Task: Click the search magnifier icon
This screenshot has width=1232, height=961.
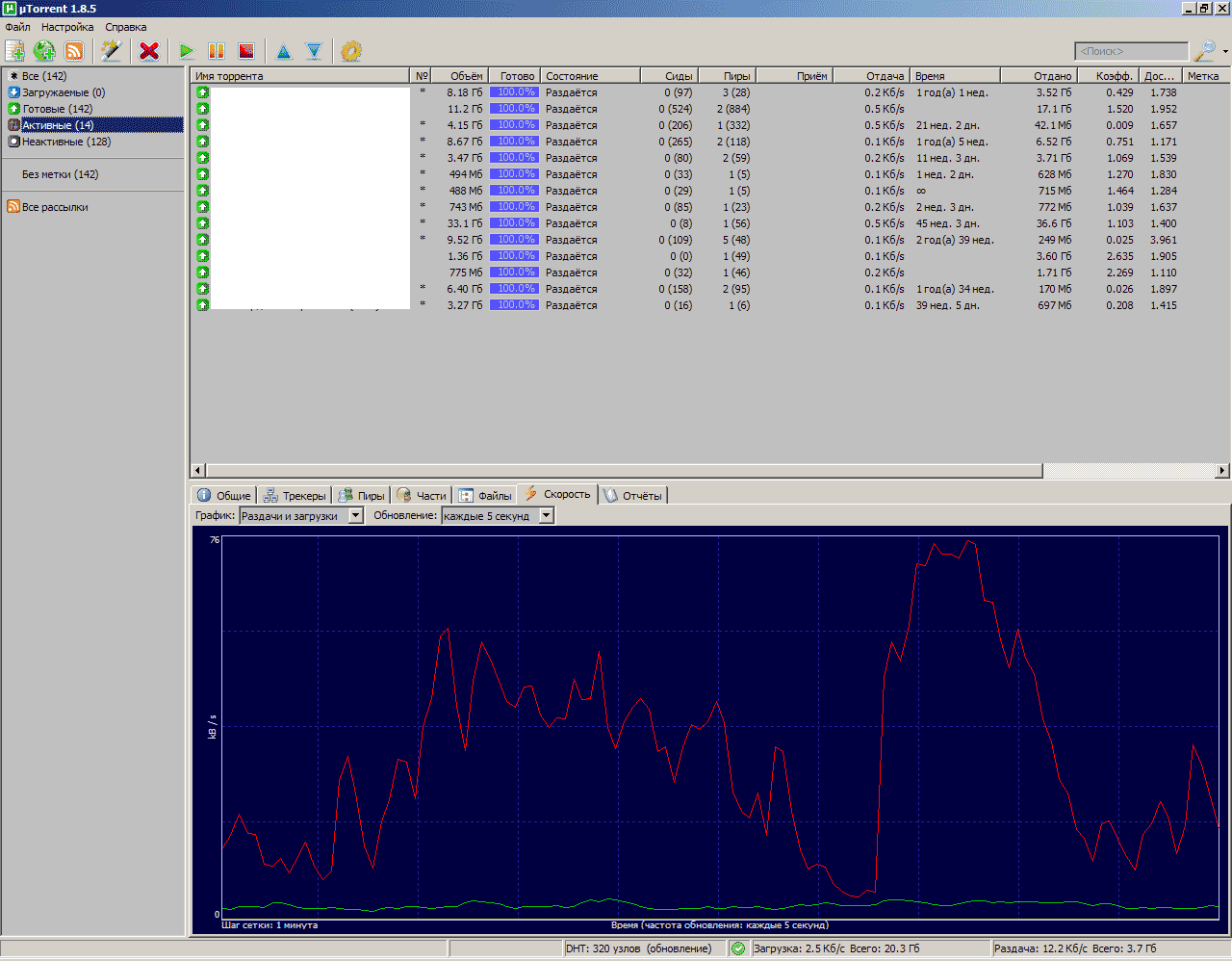Action: click(1204, 51)
